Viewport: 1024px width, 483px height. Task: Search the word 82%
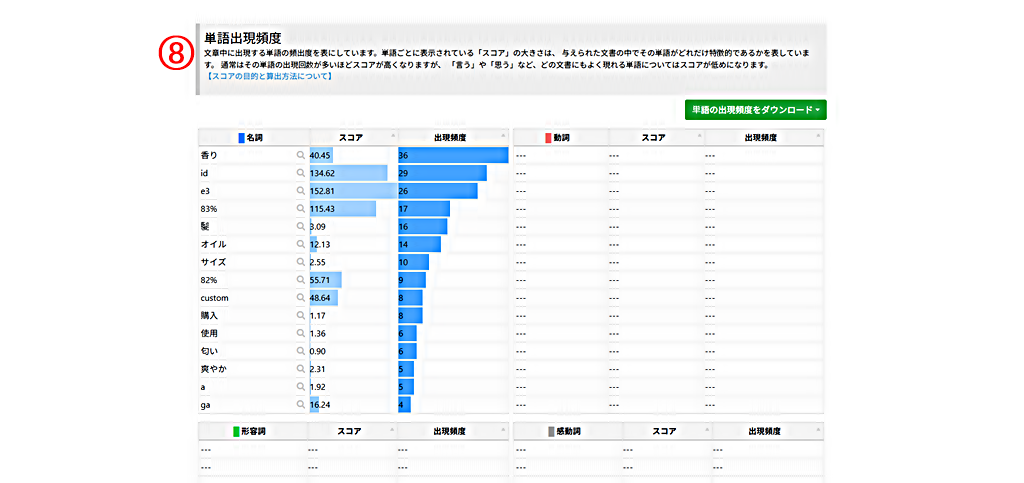(x=300, y=280)
